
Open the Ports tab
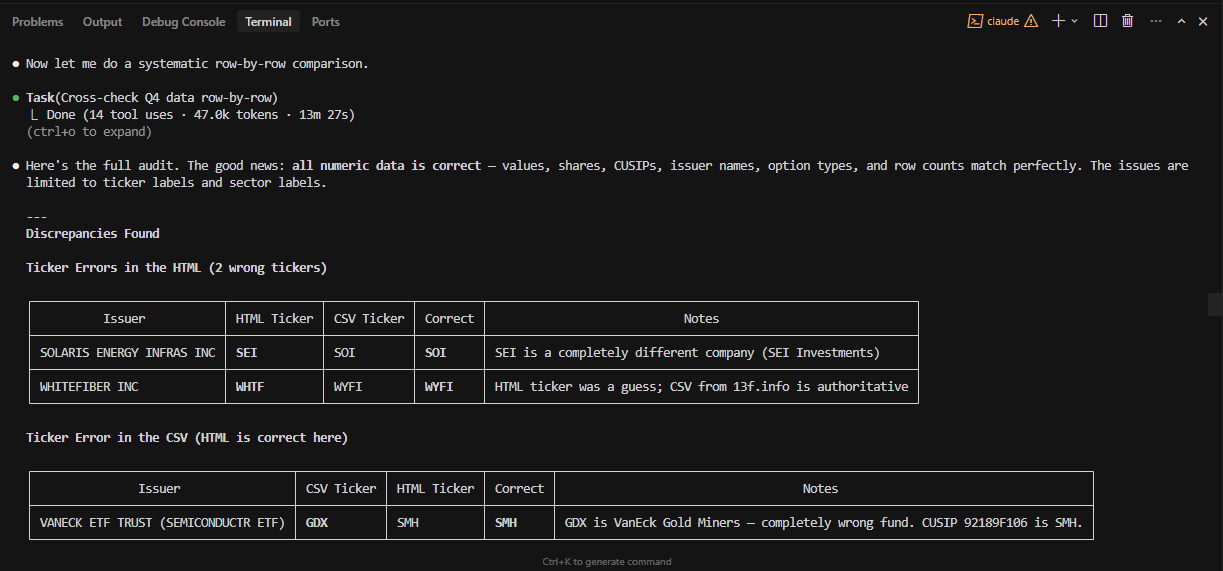coord(325,21)
